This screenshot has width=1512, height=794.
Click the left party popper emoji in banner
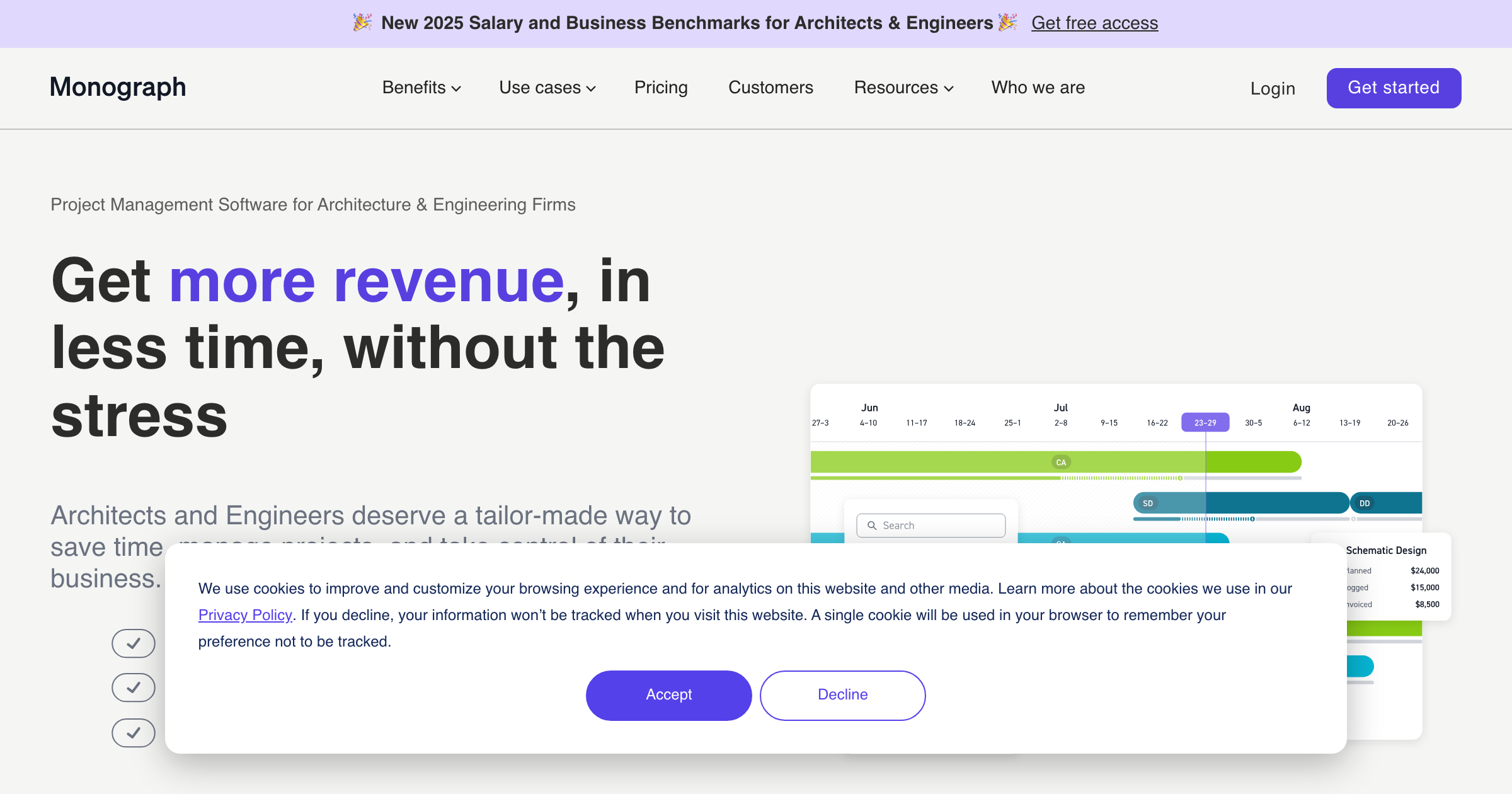pos(362,23)
